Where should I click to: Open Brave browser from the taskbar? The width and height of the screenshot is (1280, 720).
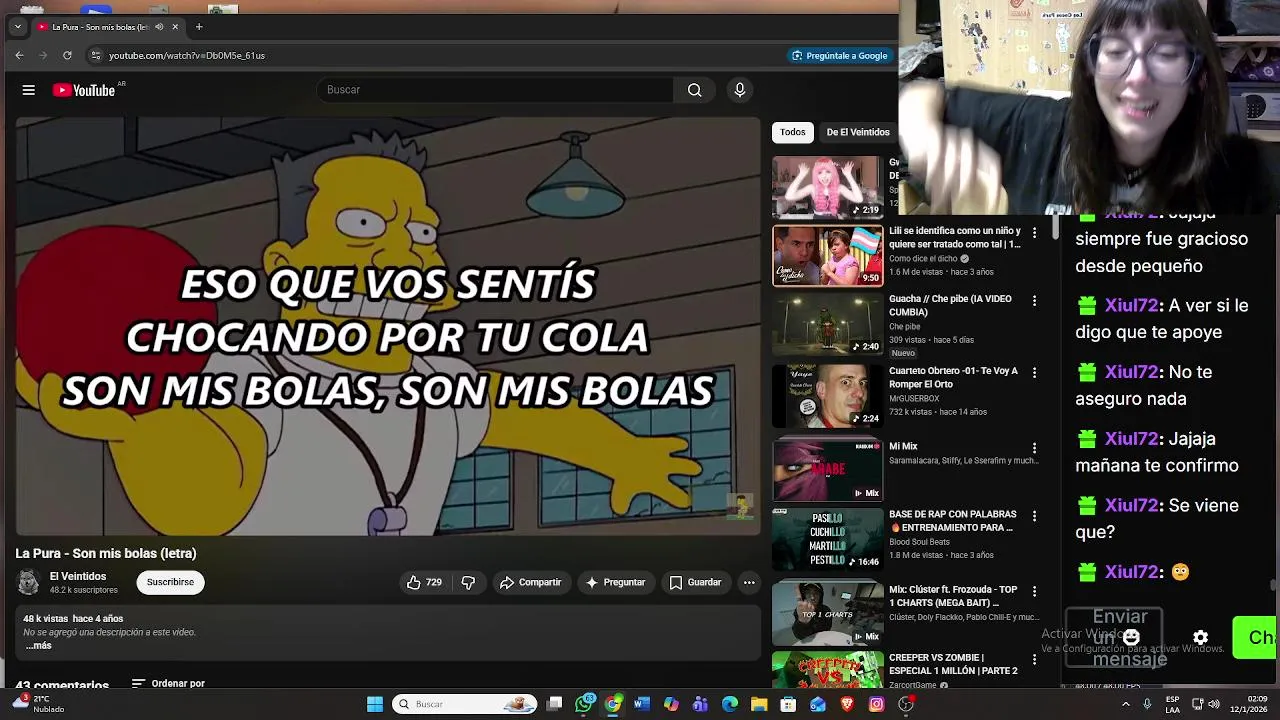848,704
